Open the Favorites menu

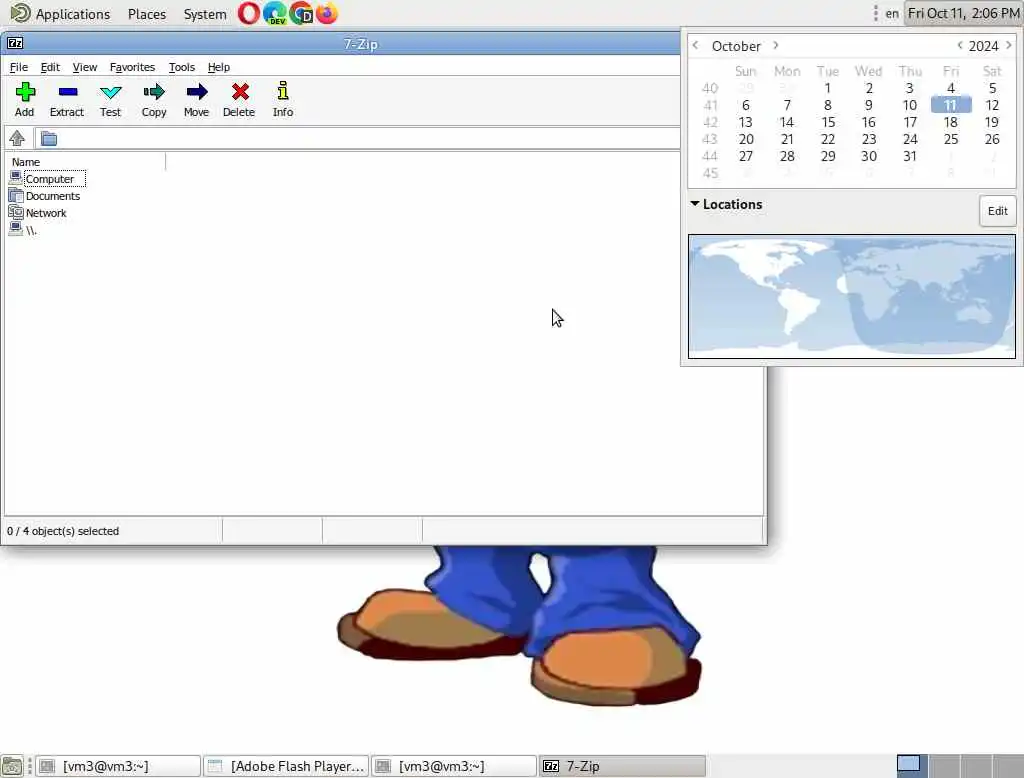[x=133, y=67]
